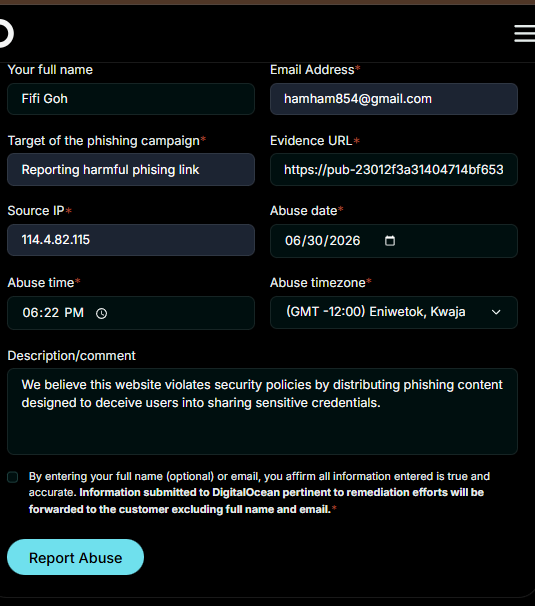Click inside the Description/comment textarea

point(262,412)
